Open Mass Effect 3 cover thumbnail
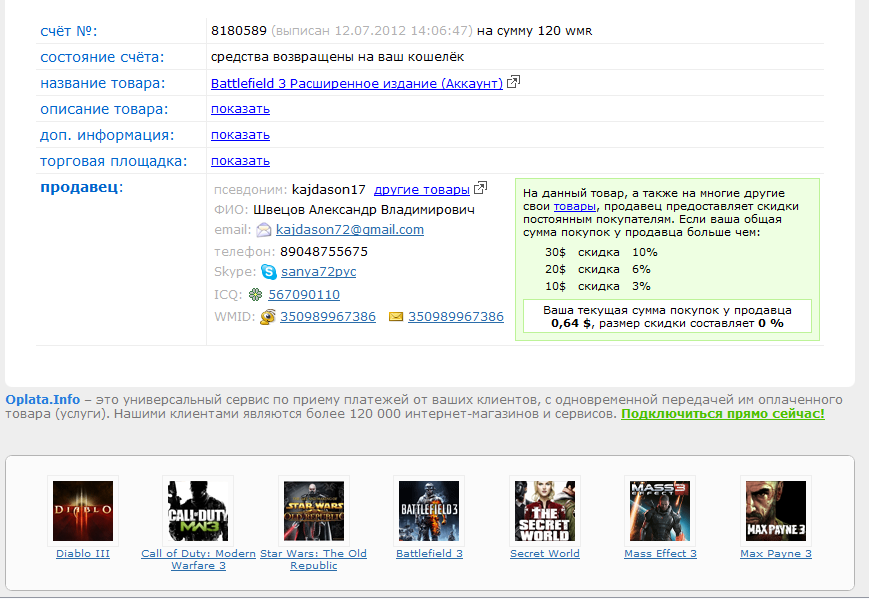Viewport: 869px width, 599px height. pos(660,511)
